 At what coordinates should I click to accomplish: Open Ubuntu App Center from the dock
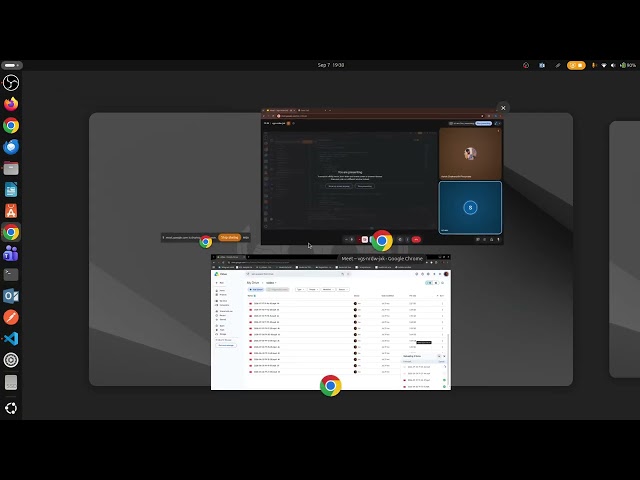11,211
